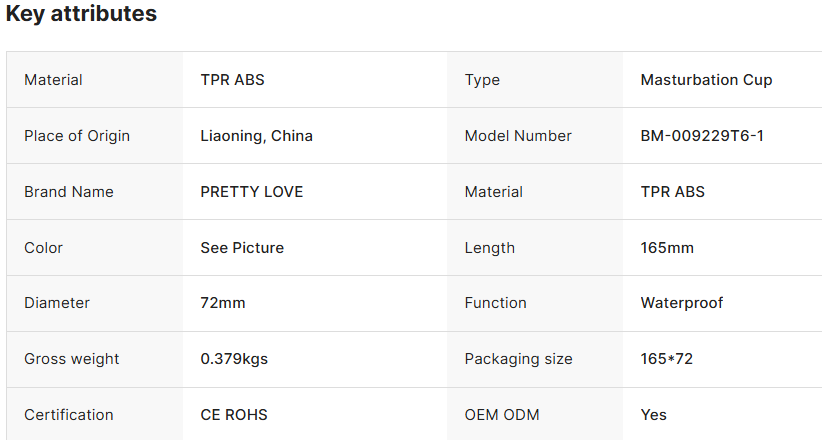
Task: Click the Liaoning, China value
Action: click(x=256, y=136)
